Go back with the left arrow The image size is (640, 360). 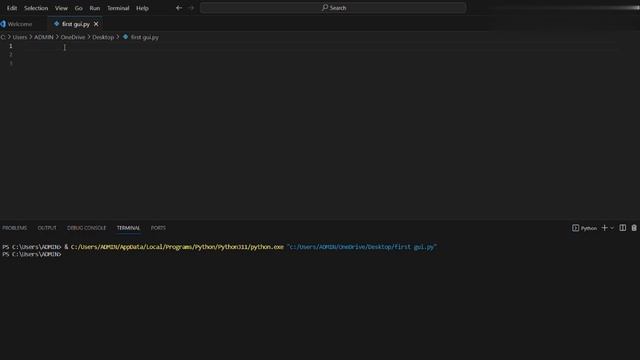tap(179, 8)
